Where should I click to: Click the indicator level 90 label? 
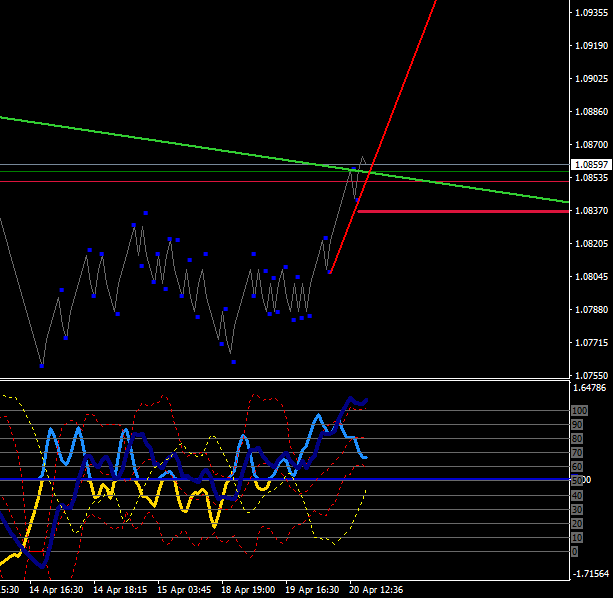tap(577, 424)
